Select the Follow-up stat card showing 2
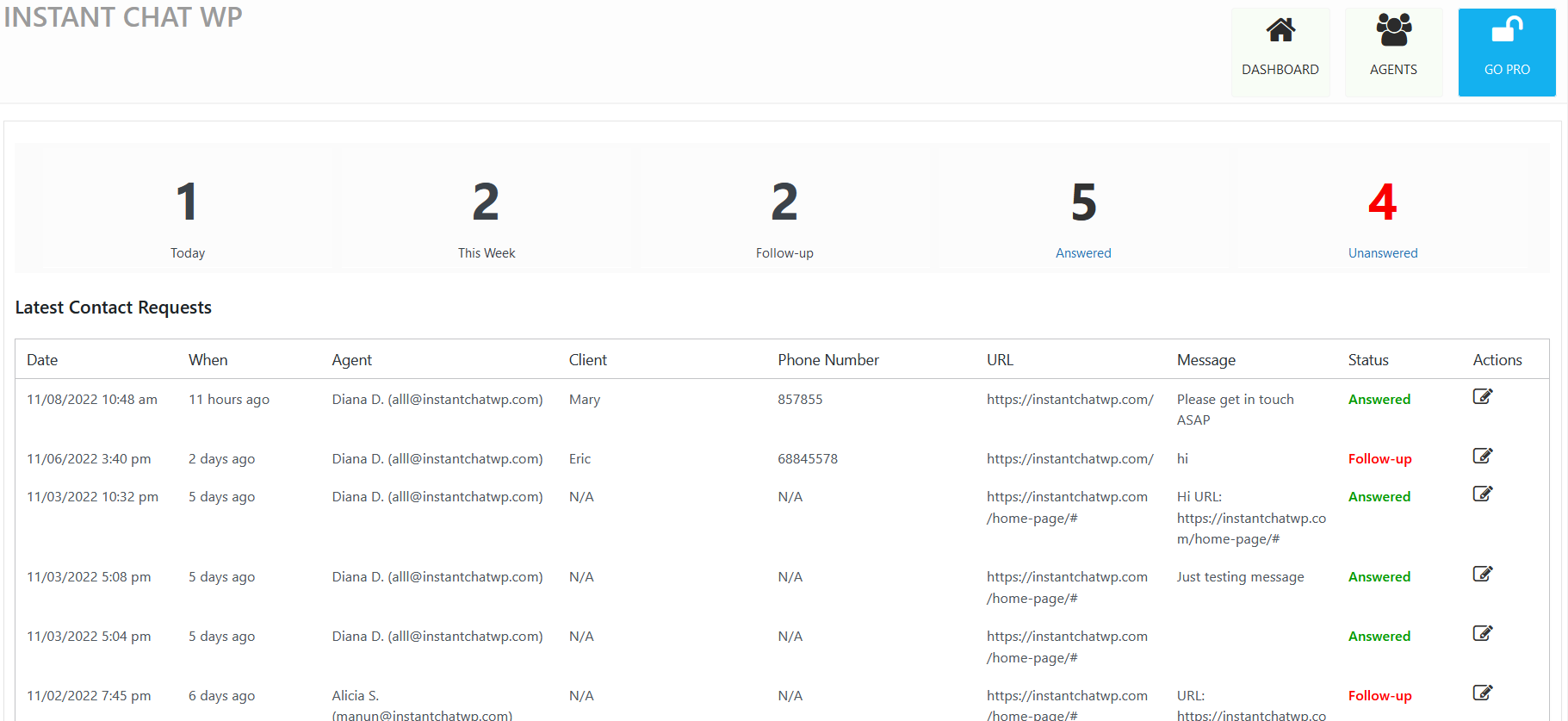The width and height of the screenshot is (1568, 721). click(784, 208)
